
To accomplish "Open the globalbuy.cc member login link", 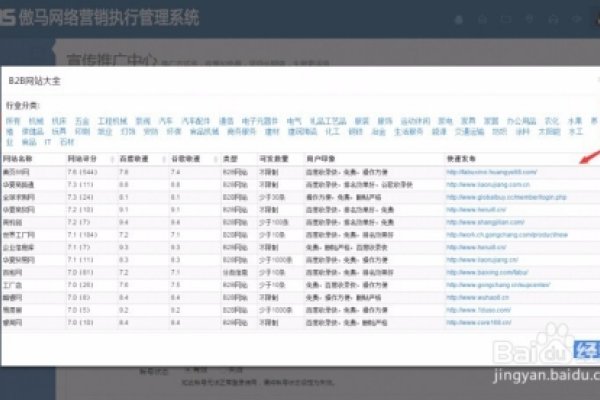I will click(506, 197).
